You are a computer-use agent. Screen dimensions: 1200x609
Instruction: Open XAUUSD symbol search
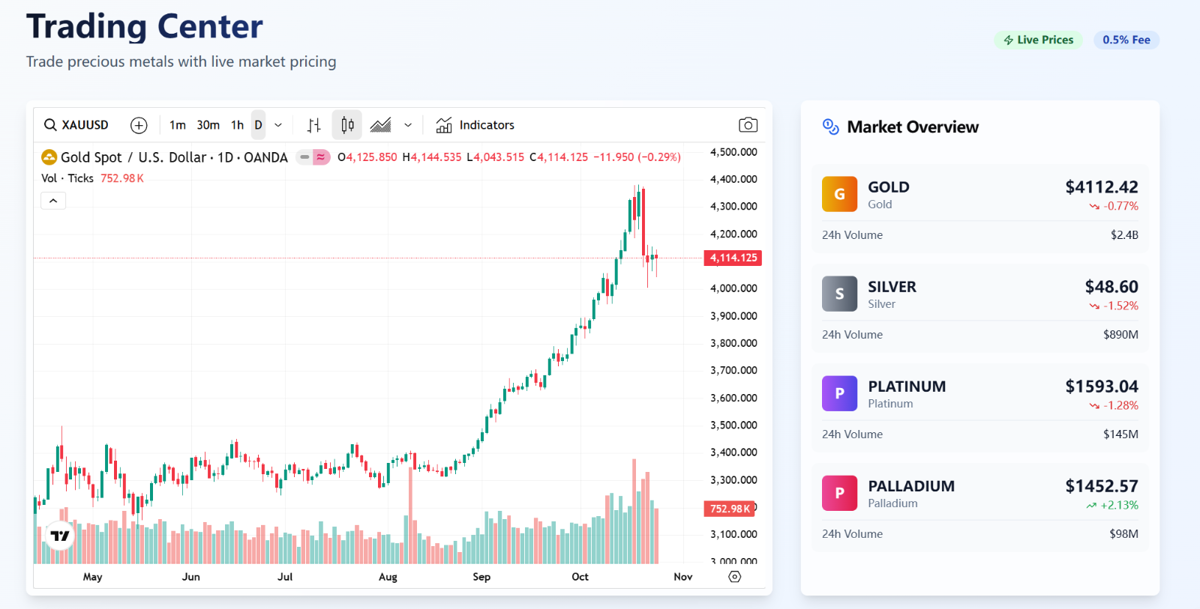click(76, 125)
